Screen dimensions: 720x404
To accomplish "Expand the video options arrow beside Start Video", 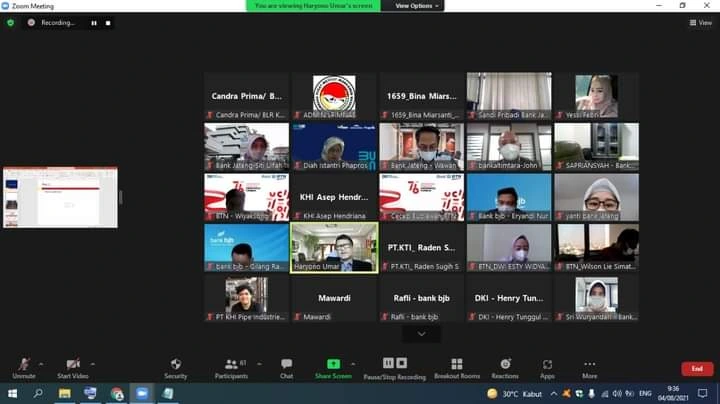I will pyautogui.click(x=93, y=364).
